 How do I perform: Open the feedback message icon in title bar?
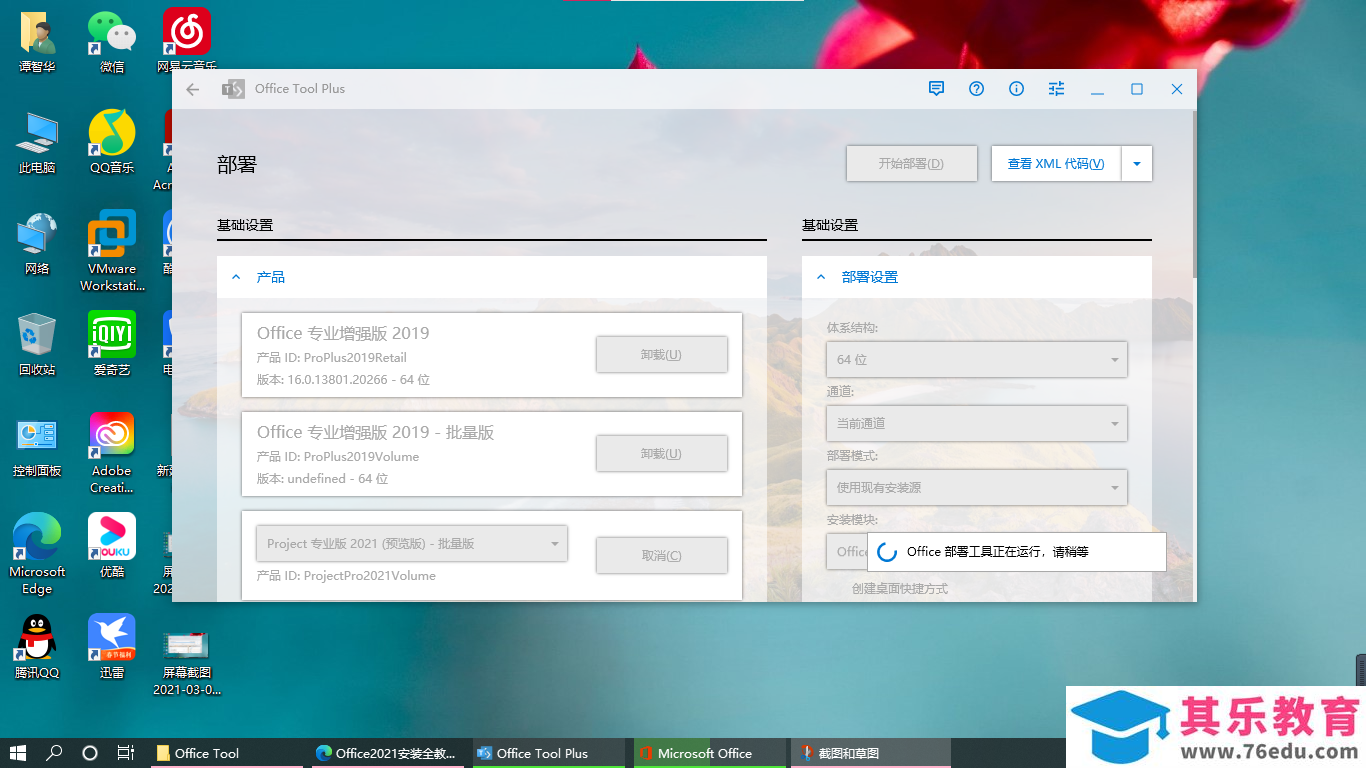coord(936,89)
